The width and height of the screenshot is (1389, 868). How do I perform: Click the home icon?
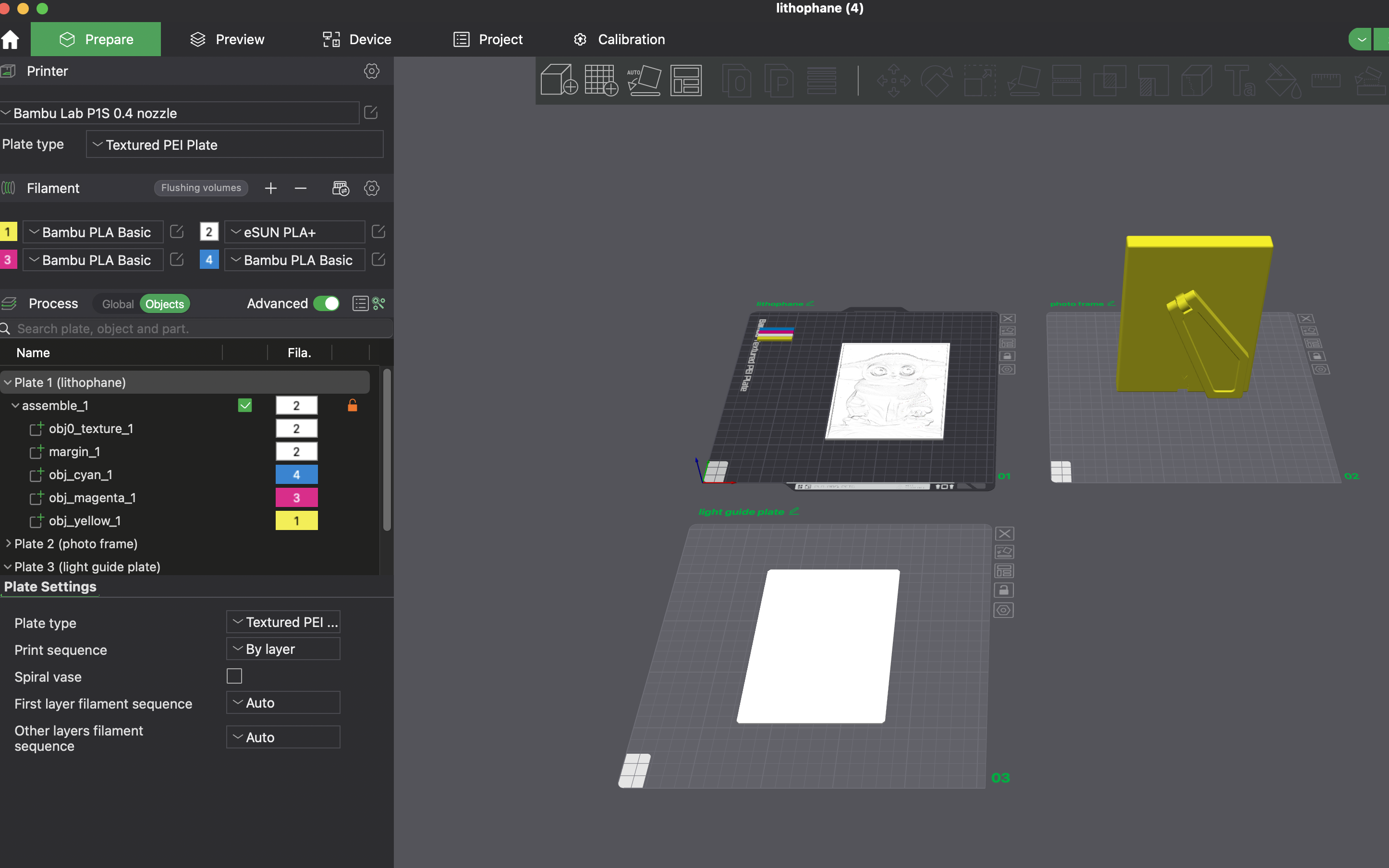pos(11,39)
